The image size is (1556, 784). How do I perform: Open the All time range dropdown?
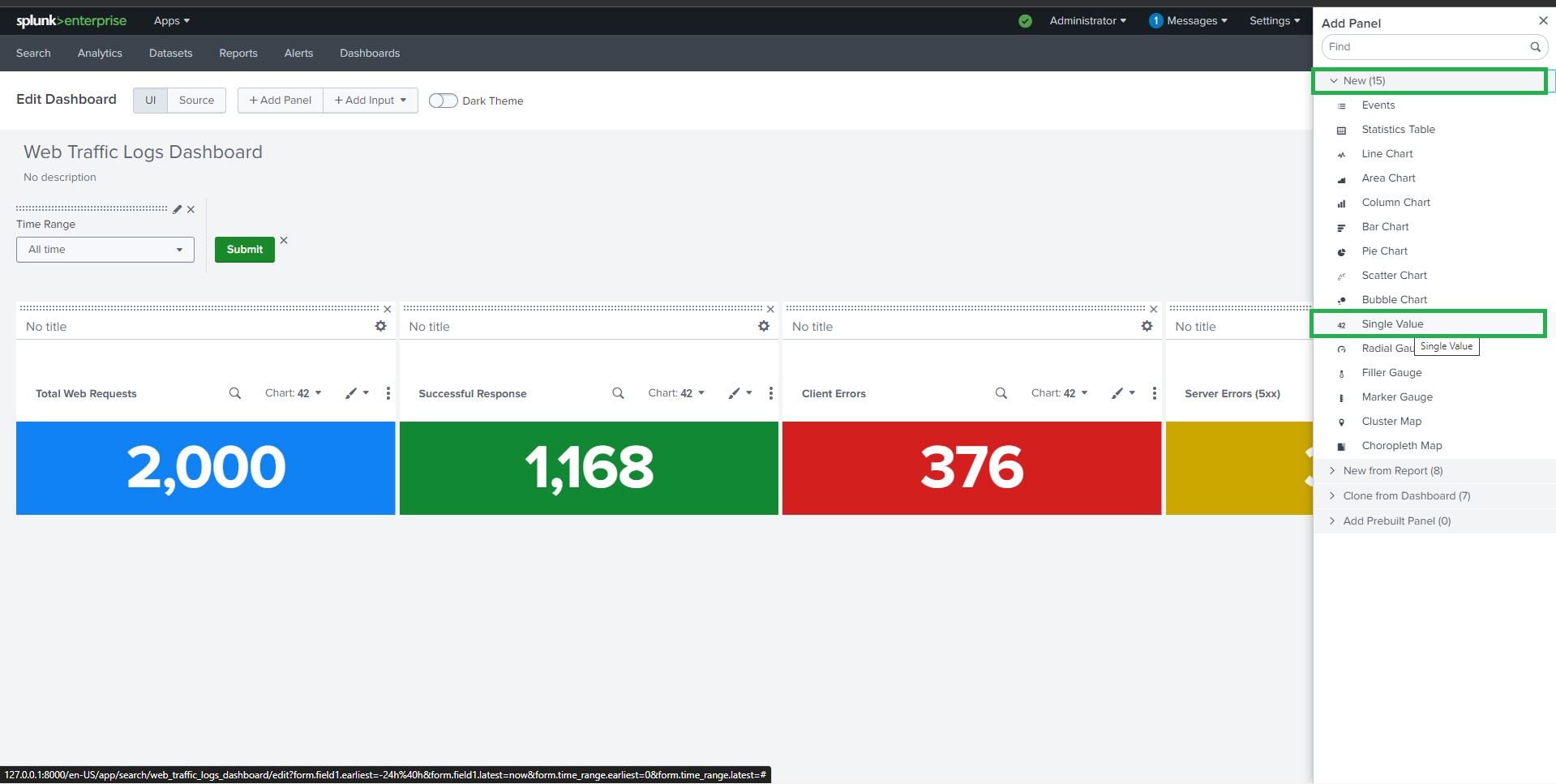click(x=105, y=250)
